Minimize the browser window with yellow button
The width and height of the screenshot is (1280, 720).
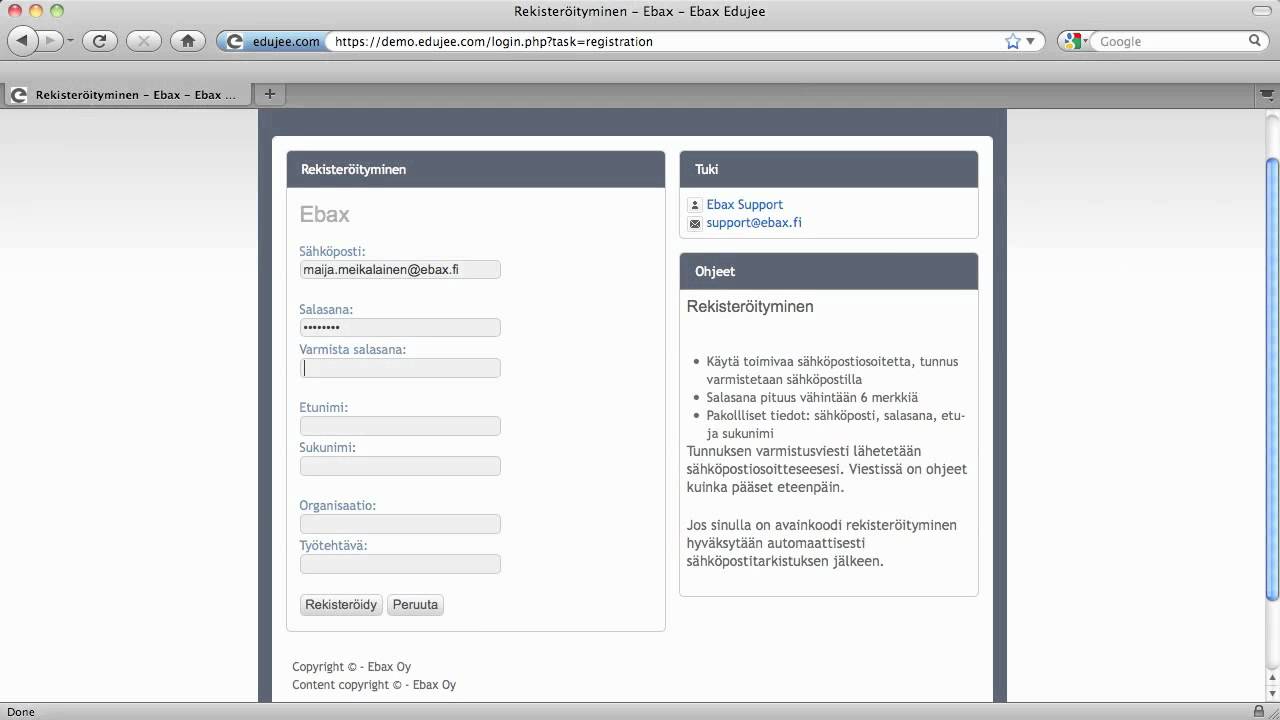(x=35, y=11)
